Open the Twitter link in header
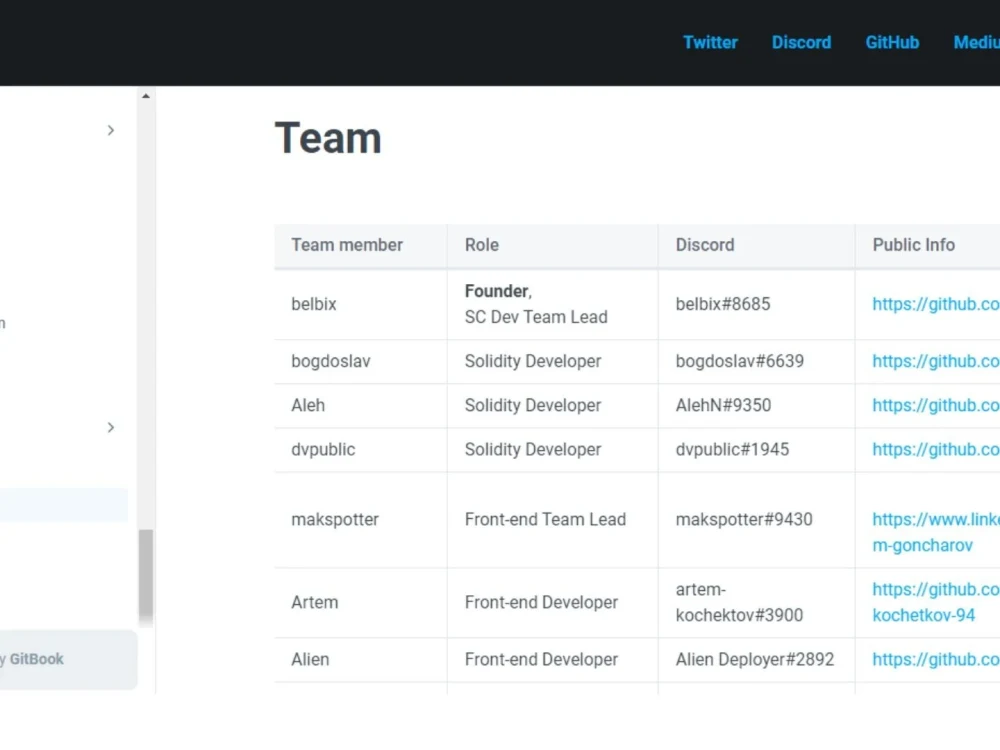This screenshot has width=1000, height=750. (710, 42)
